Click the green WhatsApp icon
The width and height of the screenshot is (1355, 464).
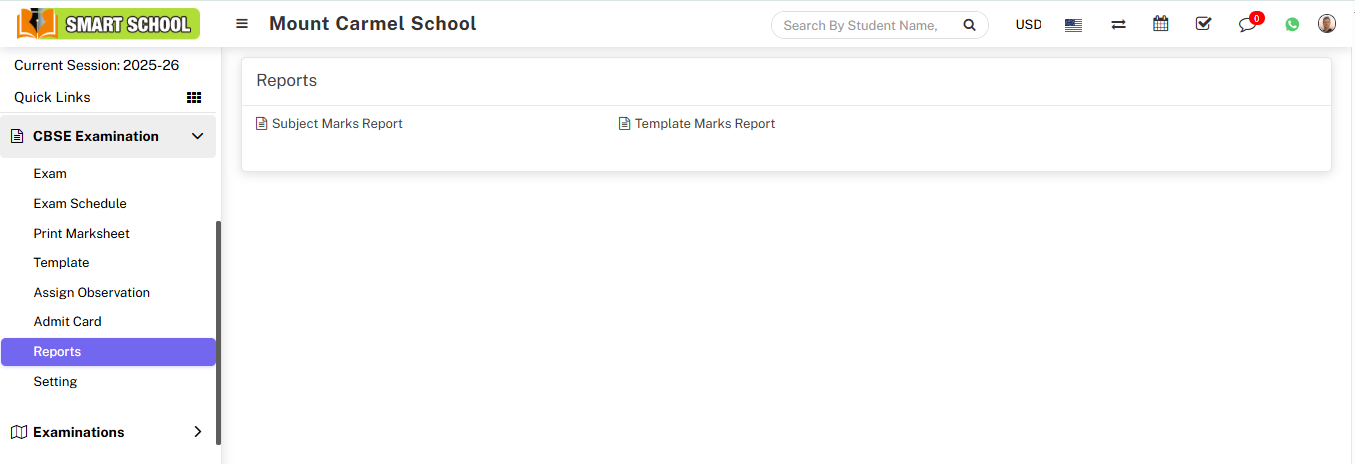point(1292,25)
